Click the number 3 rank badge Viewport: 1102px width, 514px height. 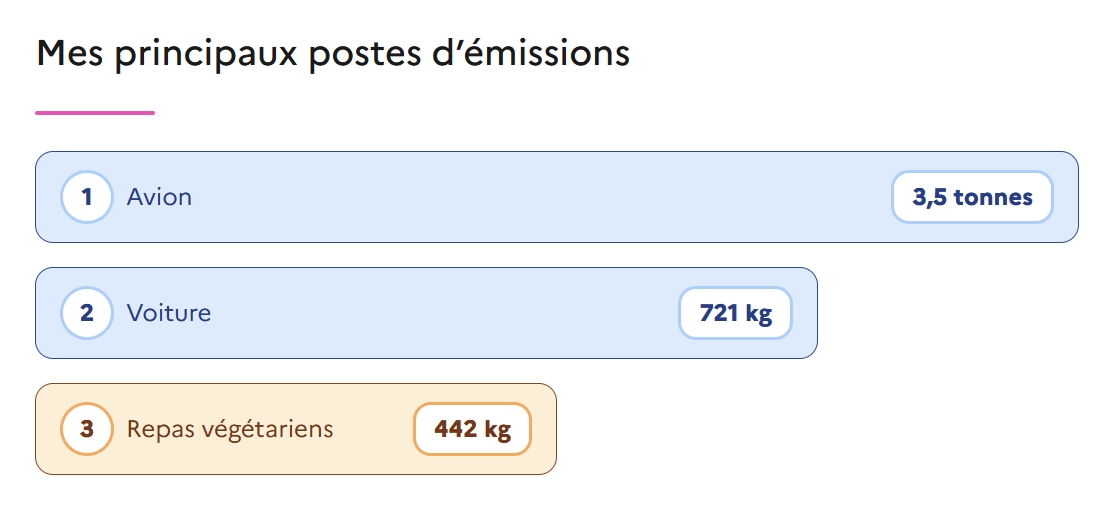[x=87, y=429]
